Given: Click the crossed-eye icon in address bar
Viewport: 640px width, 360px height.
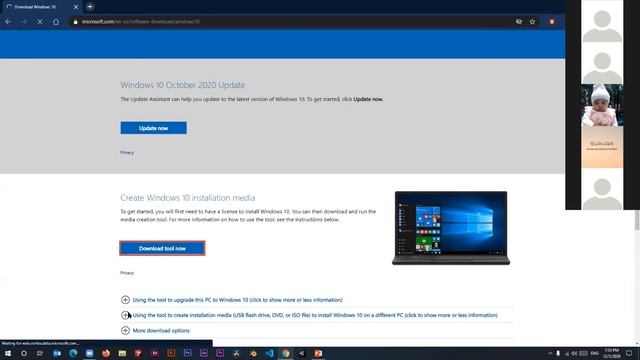Looking at the screenshot, I should (519, 22).
